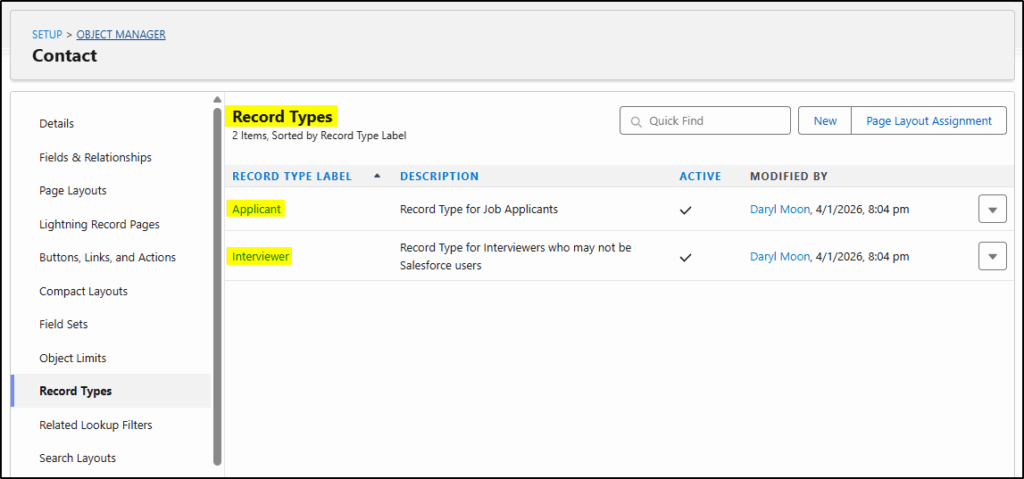Open Page Layout Assignment
The image size is (1024, 479).
[x=928, y=121]
